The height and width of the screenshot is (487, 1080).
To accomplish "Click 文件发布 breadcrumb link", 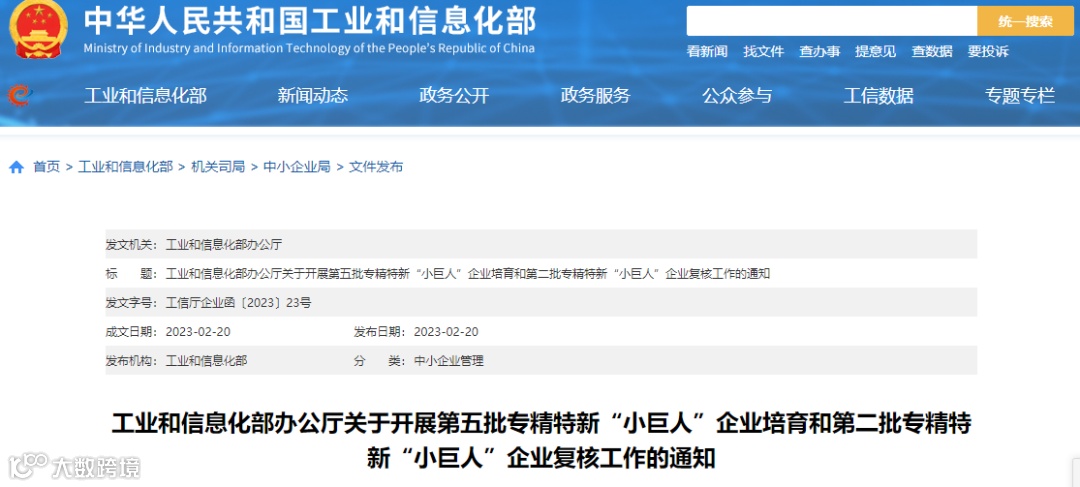I will 376,167.
